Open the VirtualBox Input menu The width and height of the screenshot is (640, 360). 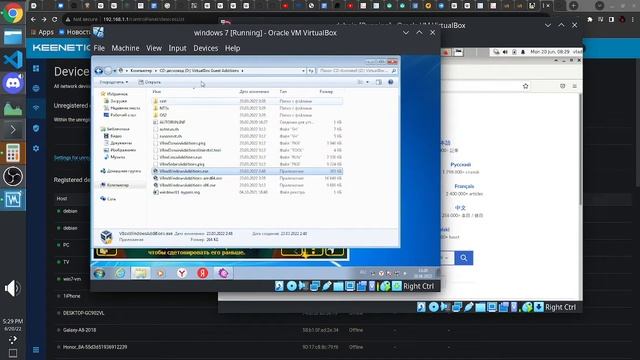tap(178, 48)
